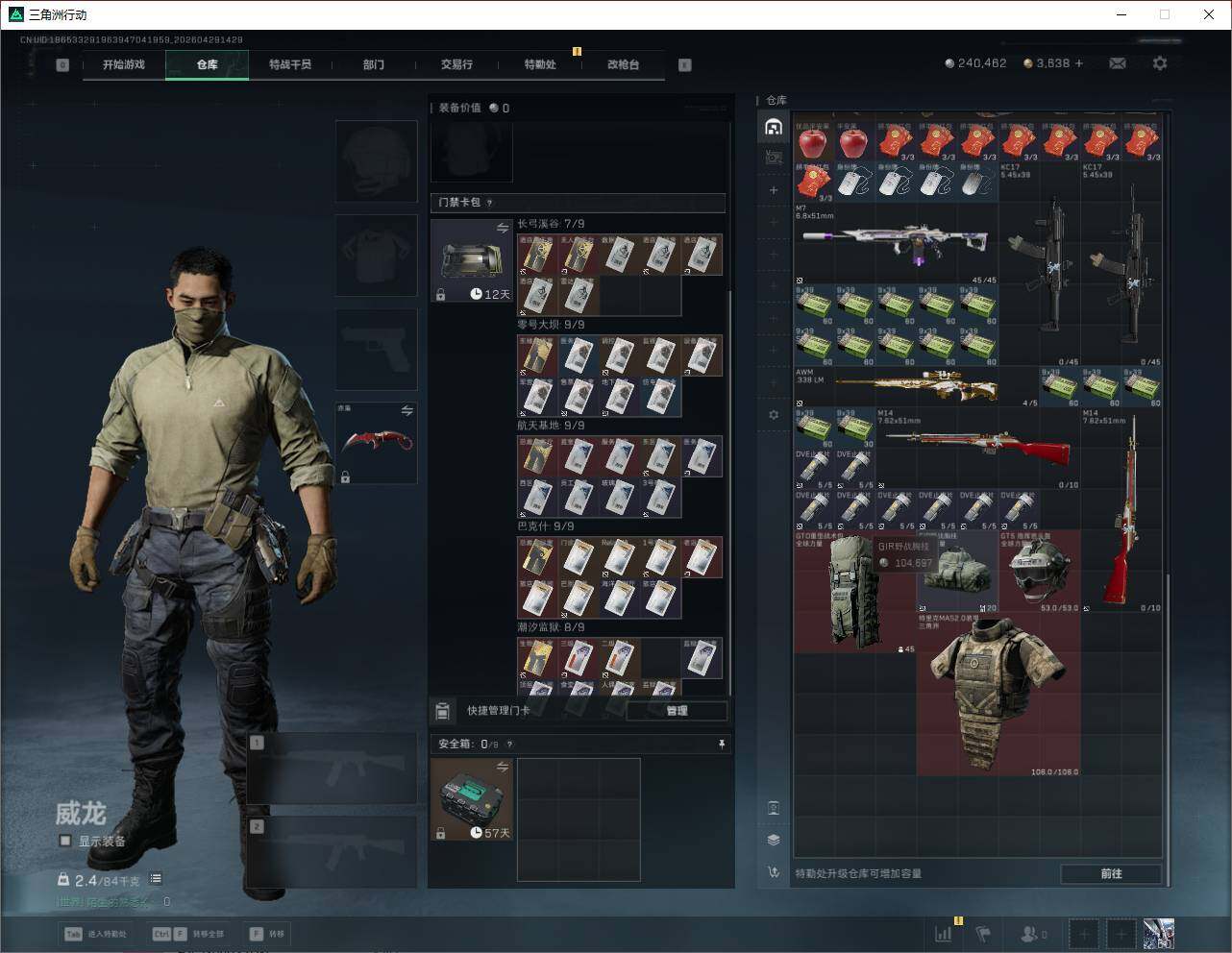Click the flag icon in bottom bar
This screenshot has width=1232, height=953.
coord(983,933)
